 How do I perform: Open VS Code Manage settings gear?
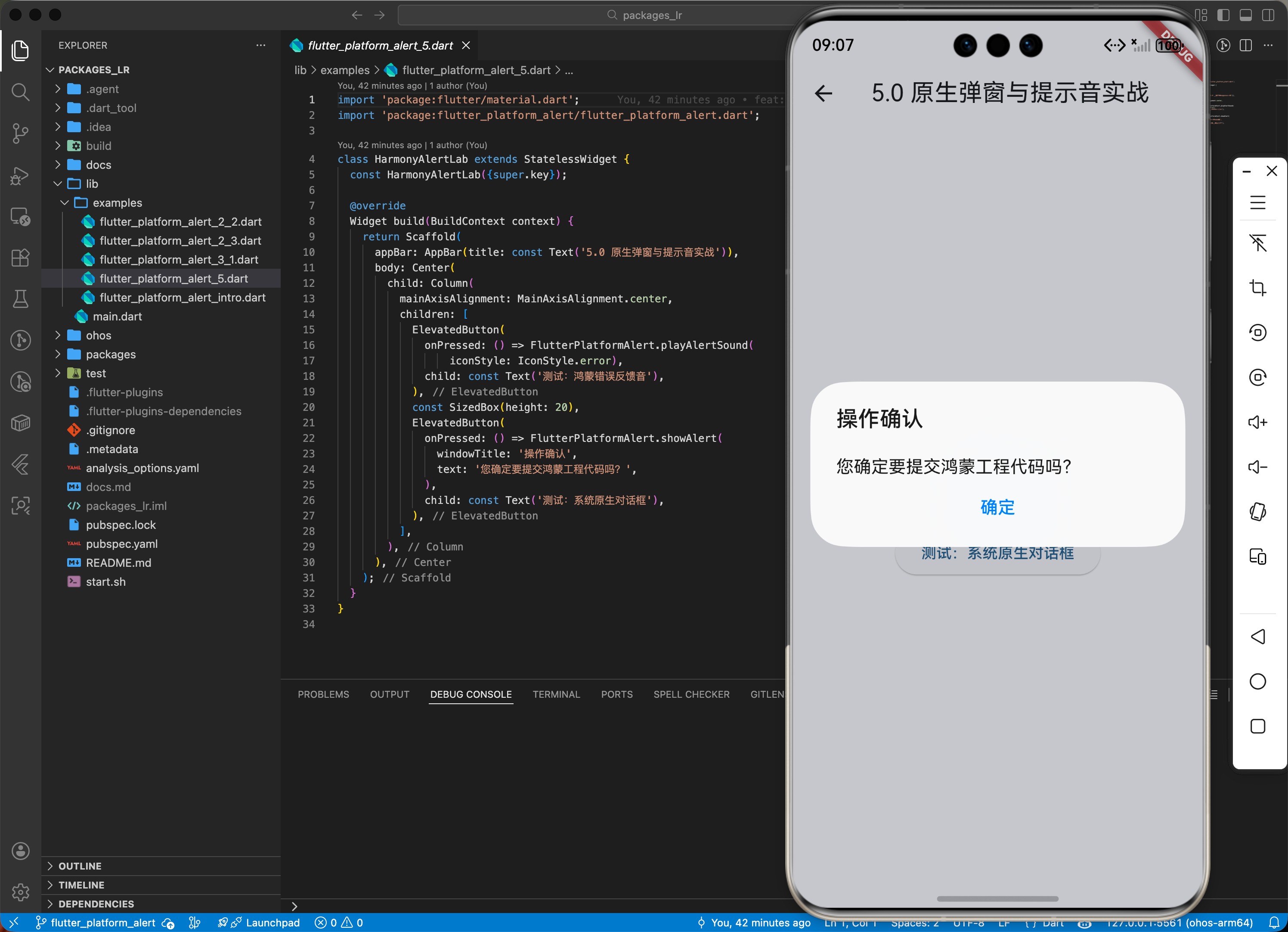[20, 892]
